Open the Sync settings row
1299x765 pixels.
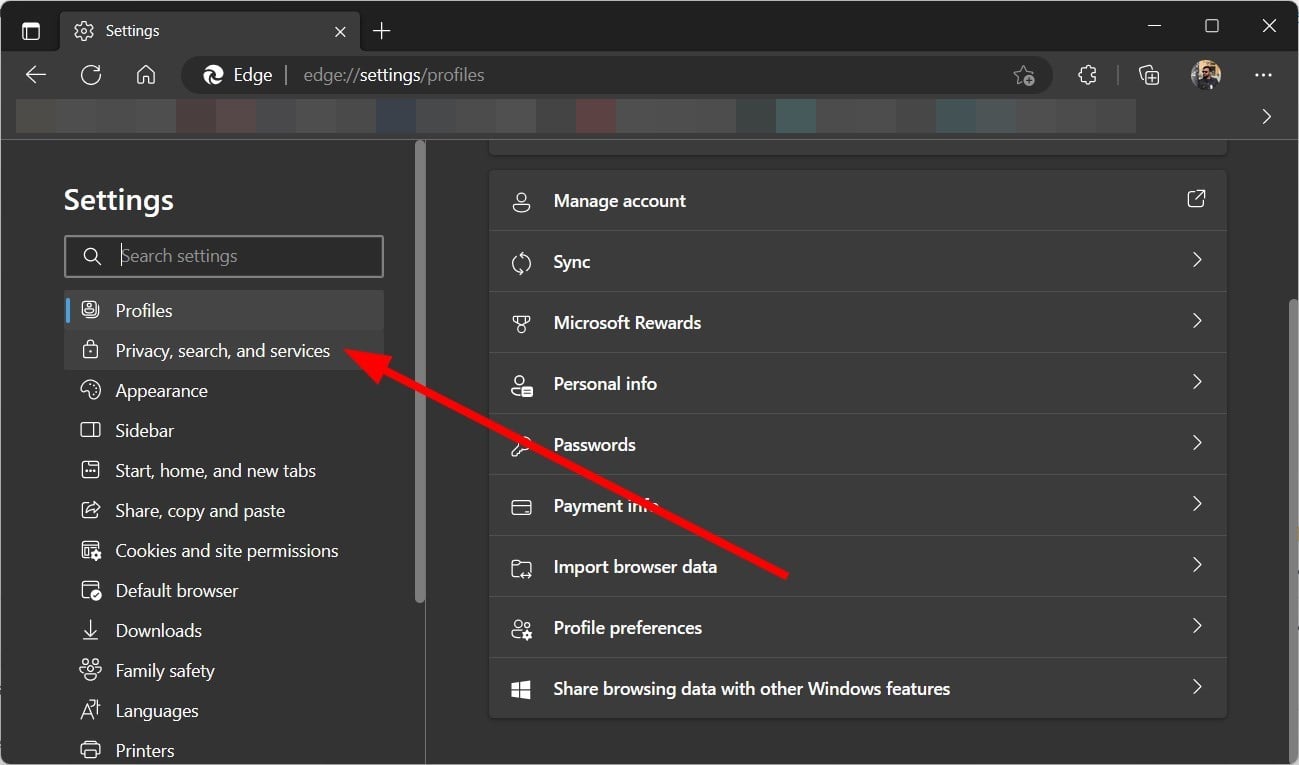pyautogui.click(x=857, y=262)
